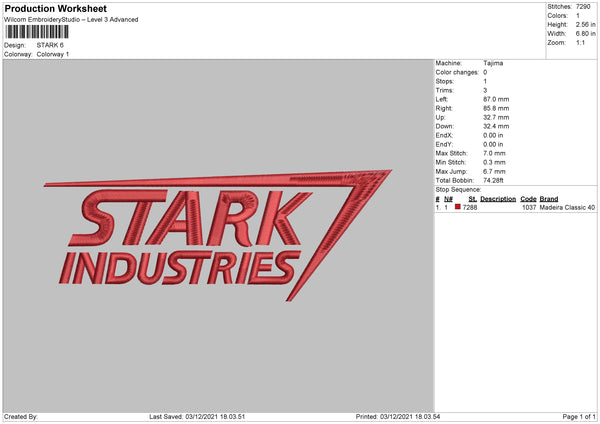Click the stitches value 7290

click(584, 7)
